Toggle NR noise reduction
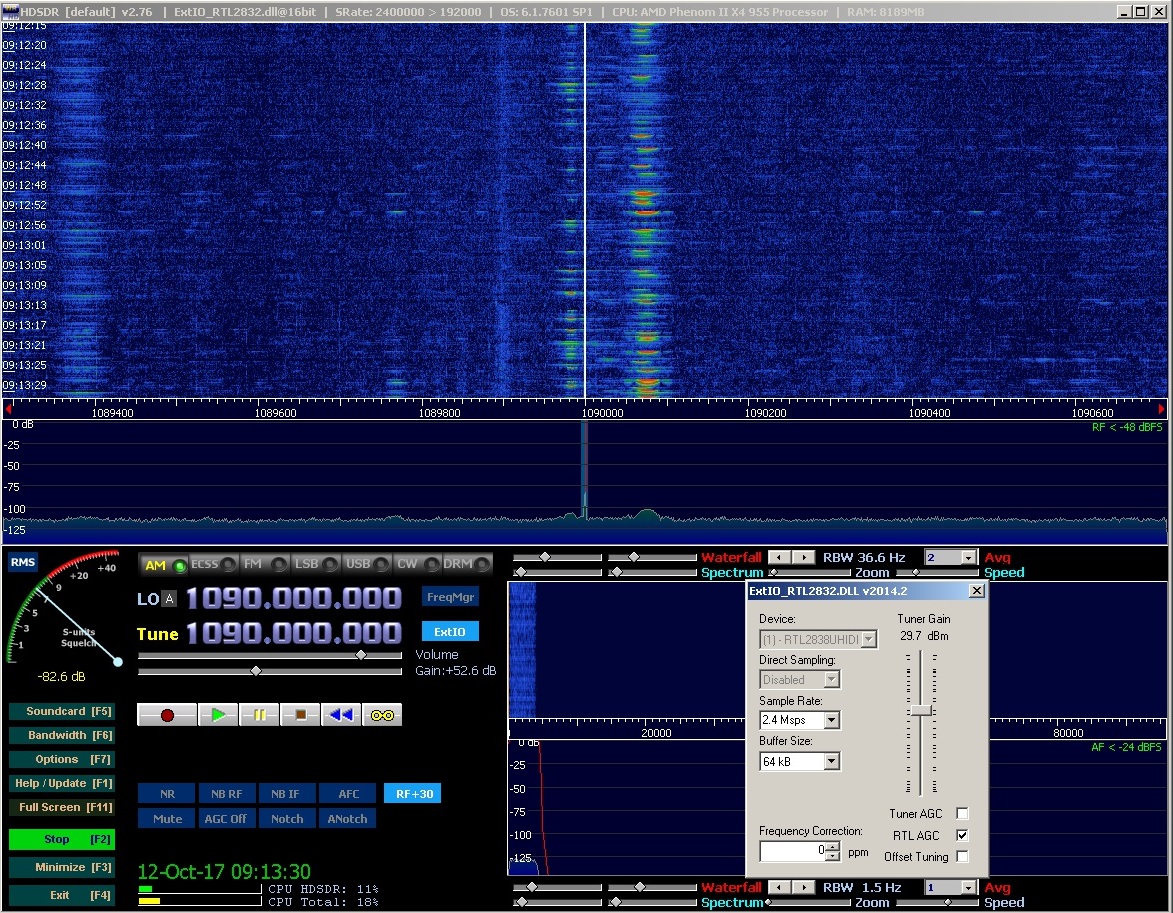The width and height of the screenshot is (1173, 913). click(x=167, y=794)
